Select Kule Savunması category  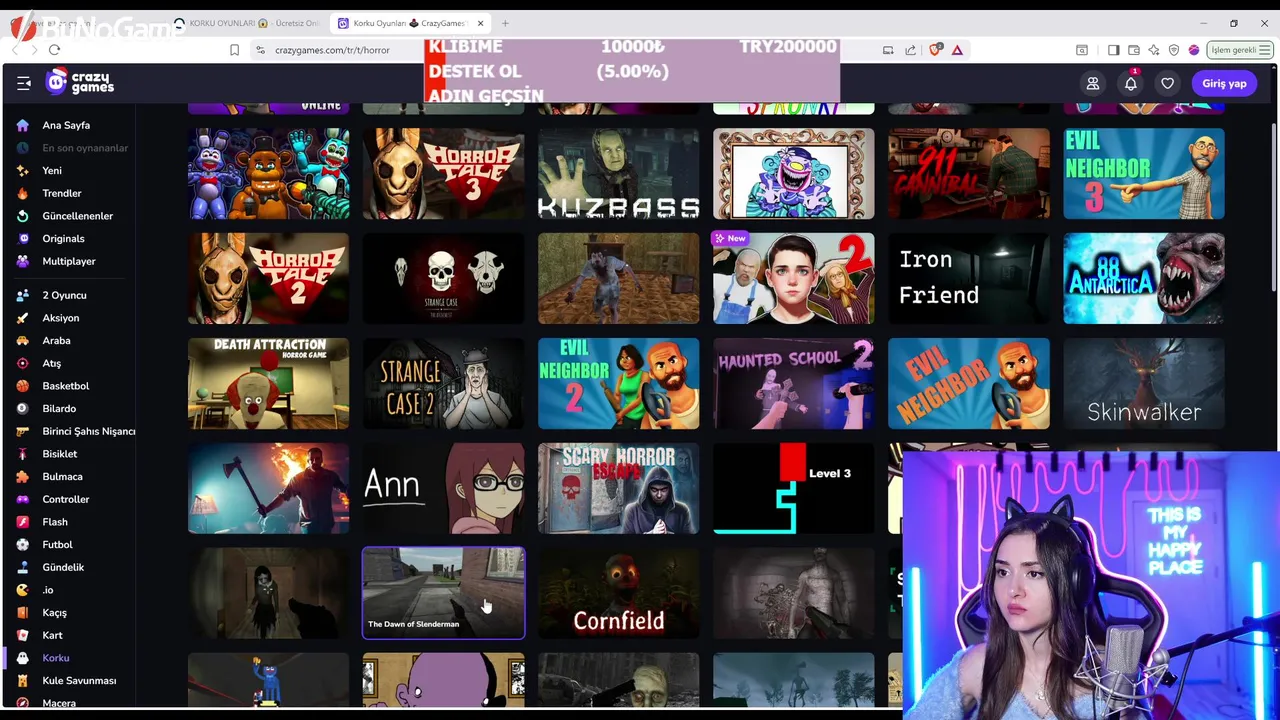pos(79,681)
